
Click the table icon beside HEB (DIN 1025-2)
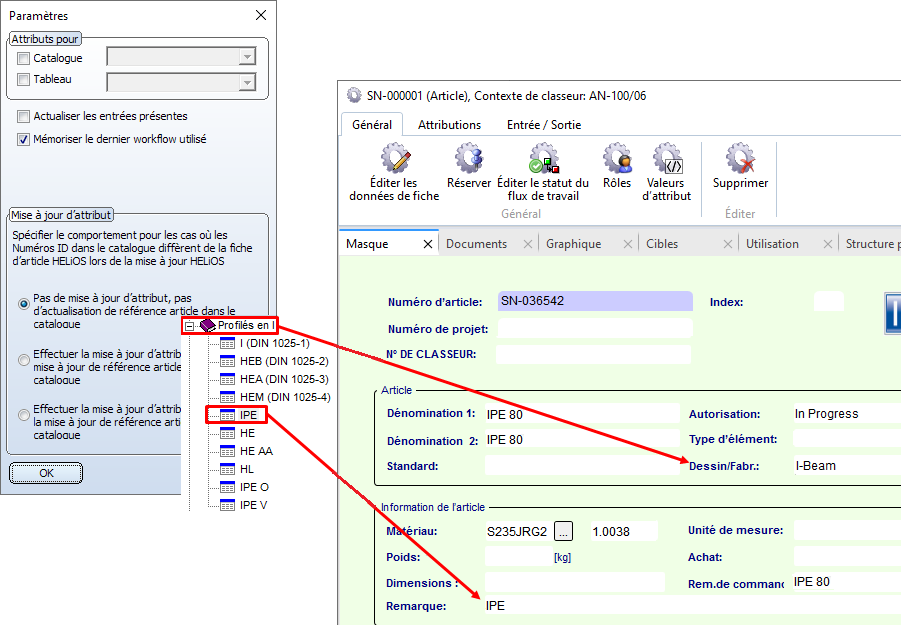(x=228, y=361)
